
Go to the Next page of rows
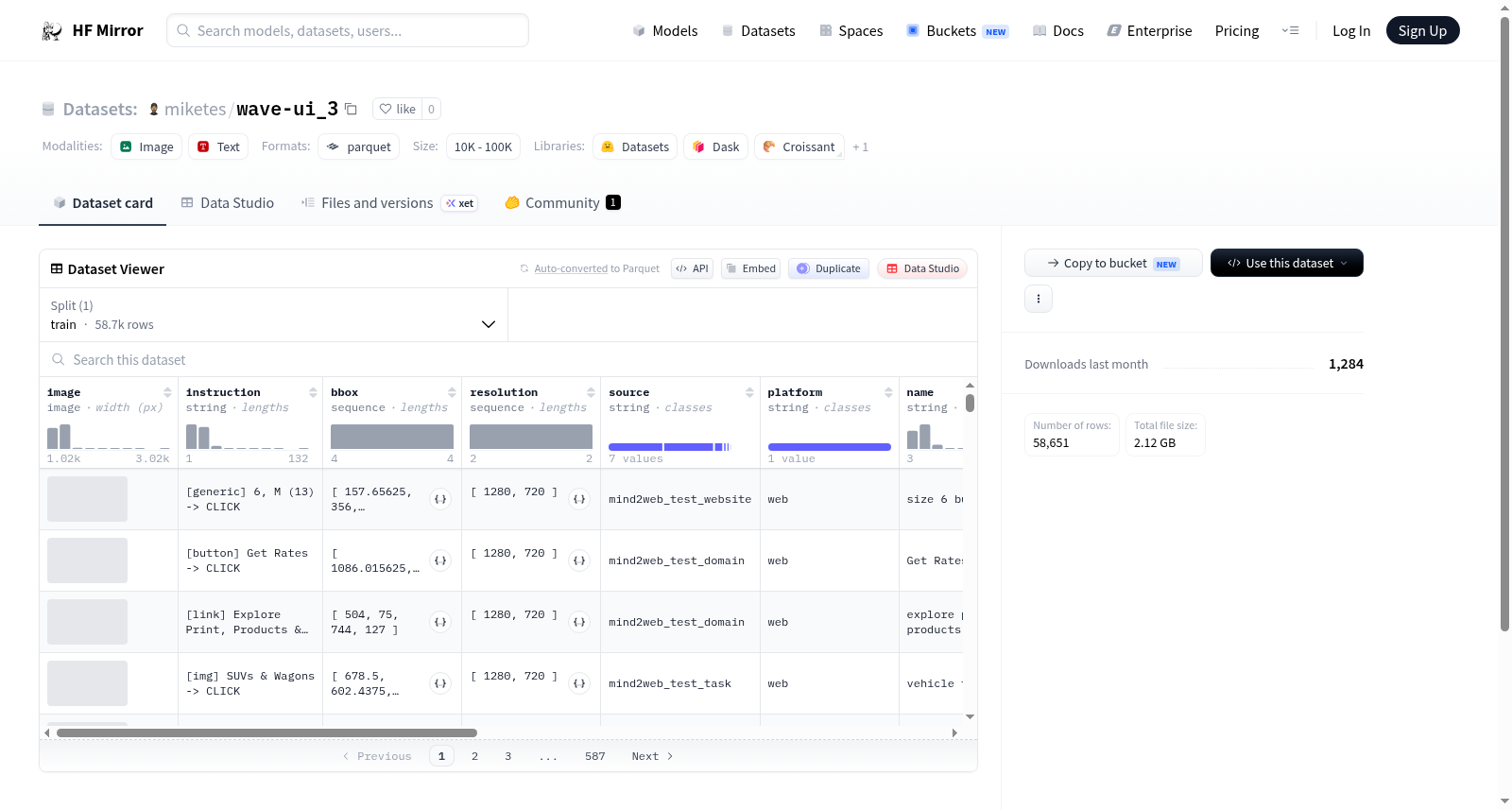[x=652, y=756]
